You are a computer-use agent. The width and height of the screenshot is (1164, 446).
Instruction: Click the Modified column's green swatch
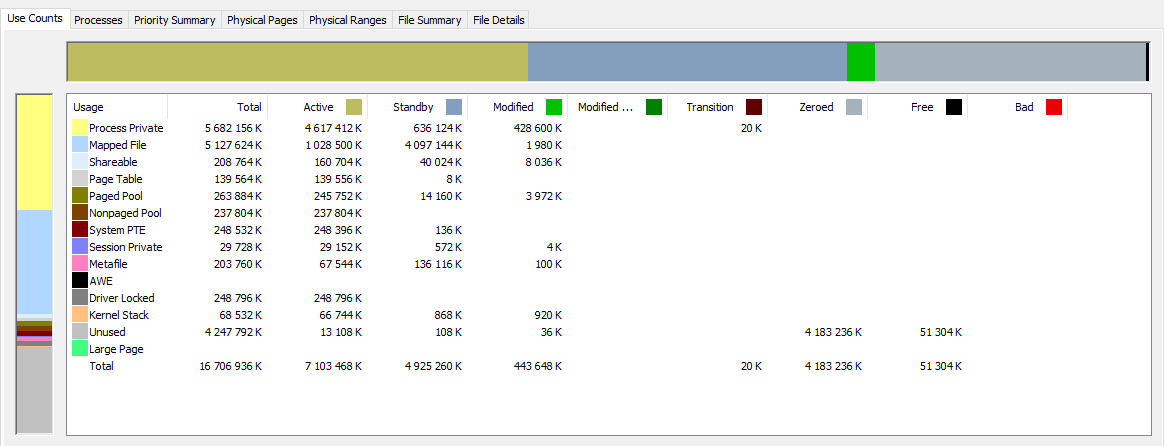tap(554, 107)
